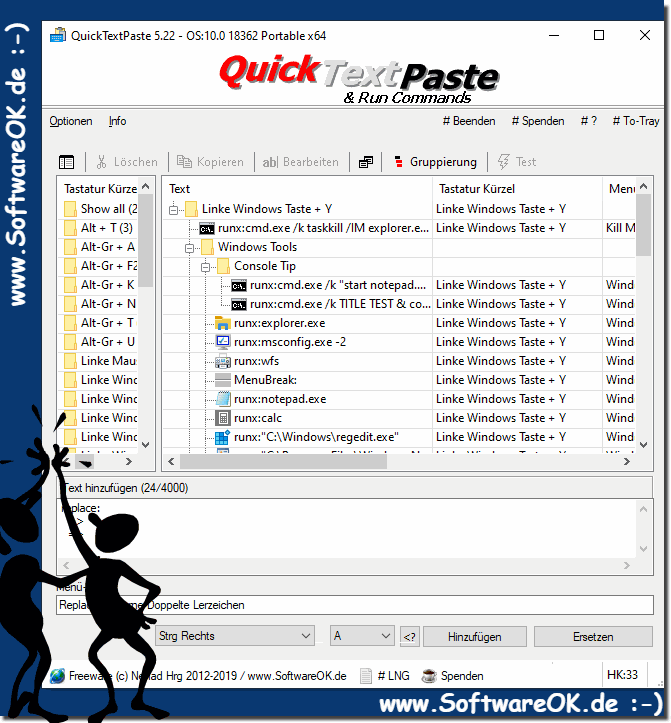Click the runx:msconfig.exe icon
This screenshot has width=671, height=723.
pyautogui.click(x=223, y=342)
